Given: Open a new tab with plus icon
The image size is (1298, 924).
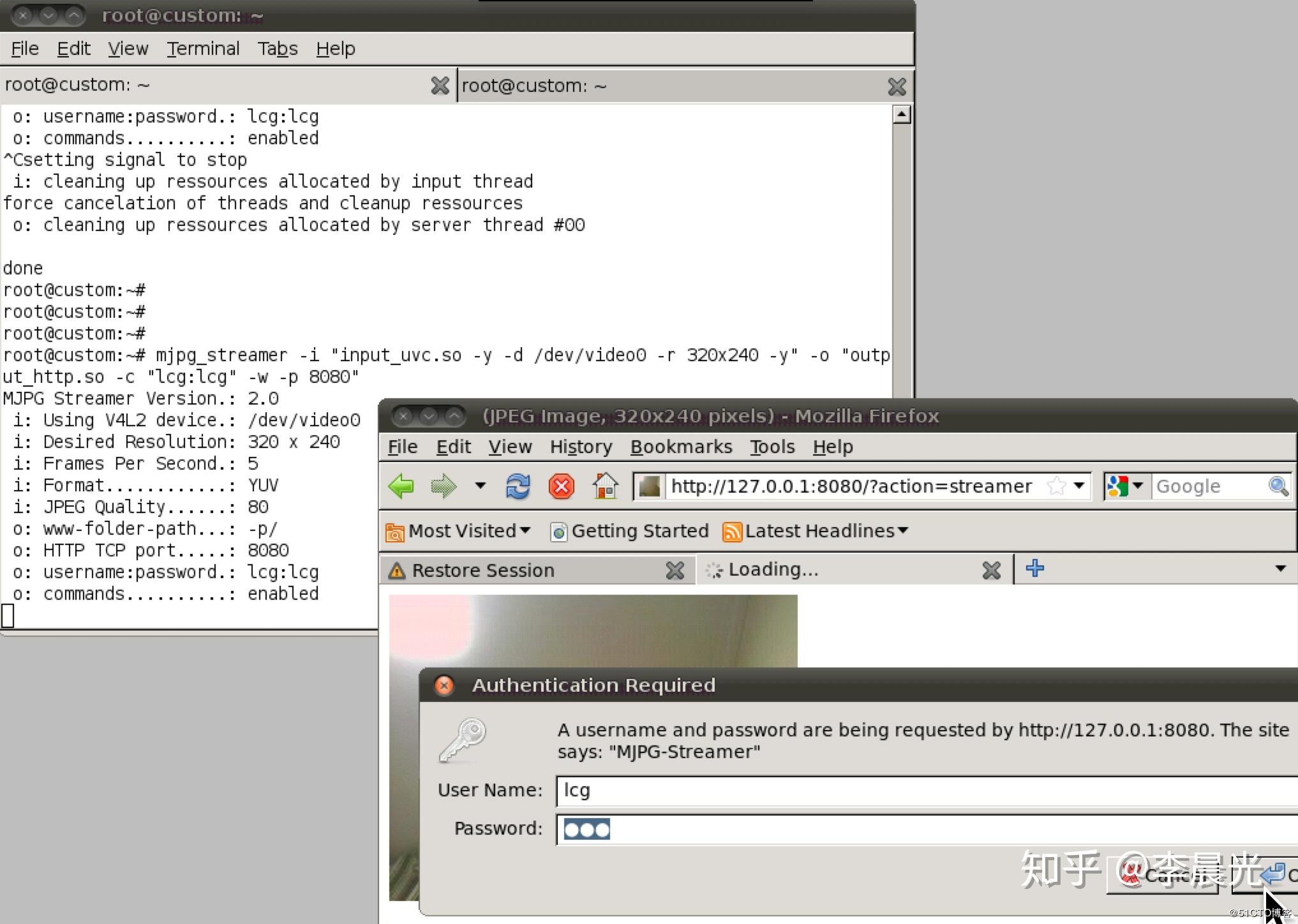Looking at the screenshot, I should [1034, 568].
